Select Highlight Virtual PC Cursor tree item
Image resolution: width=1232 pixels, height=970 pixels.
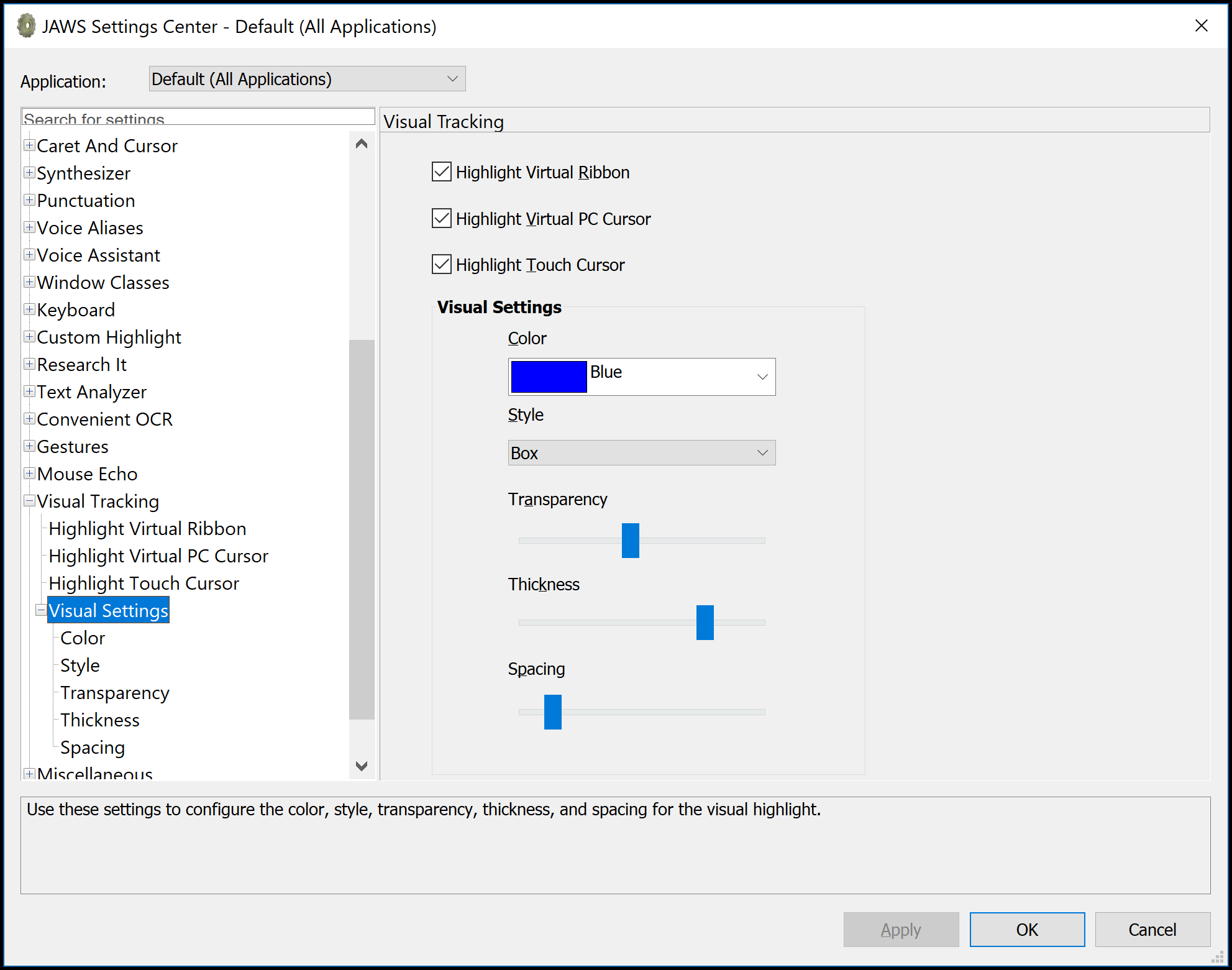(x=158, y=556)
